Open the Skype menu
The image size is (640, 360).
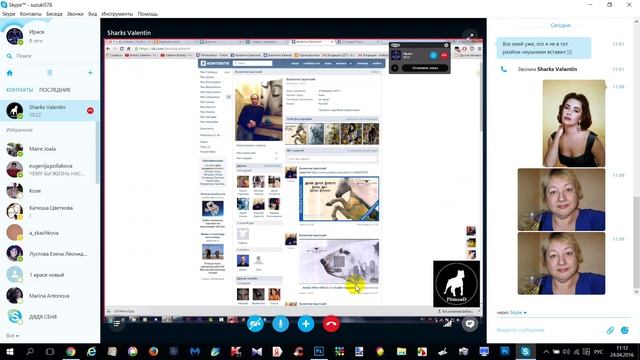pos(8,14)
